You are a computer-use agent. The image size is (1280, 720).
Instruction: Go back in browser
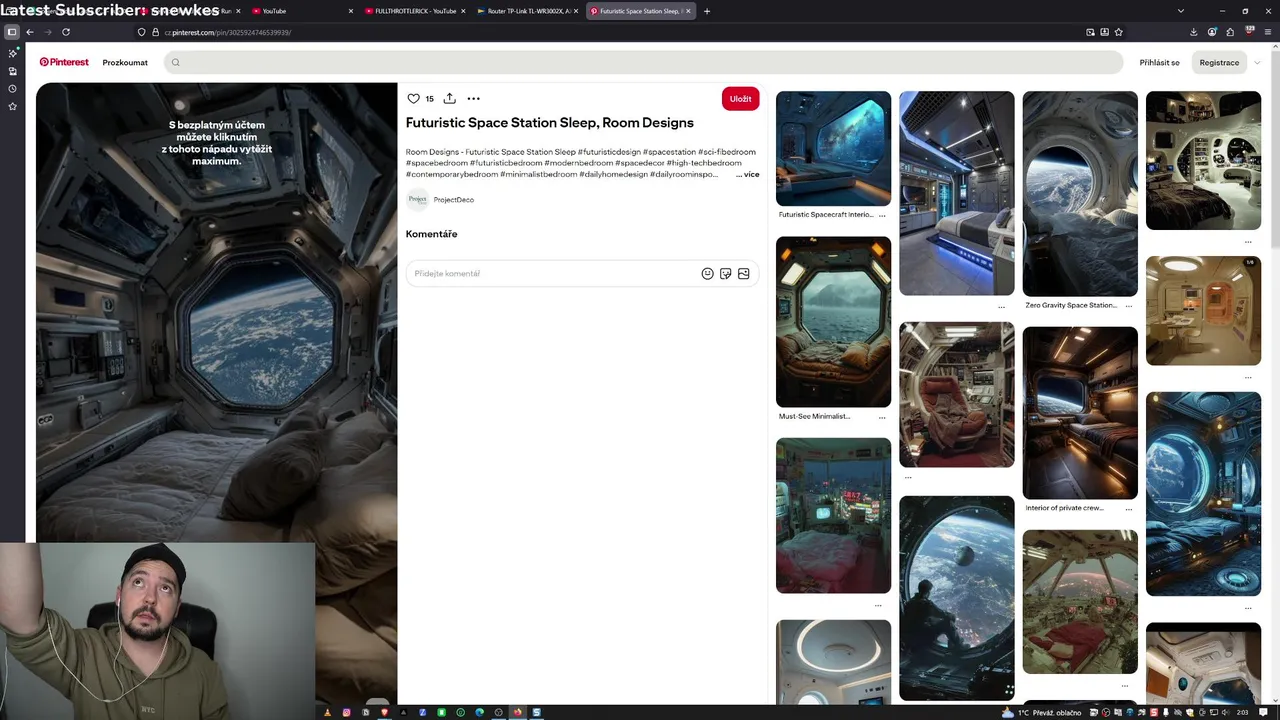[30, 32]
